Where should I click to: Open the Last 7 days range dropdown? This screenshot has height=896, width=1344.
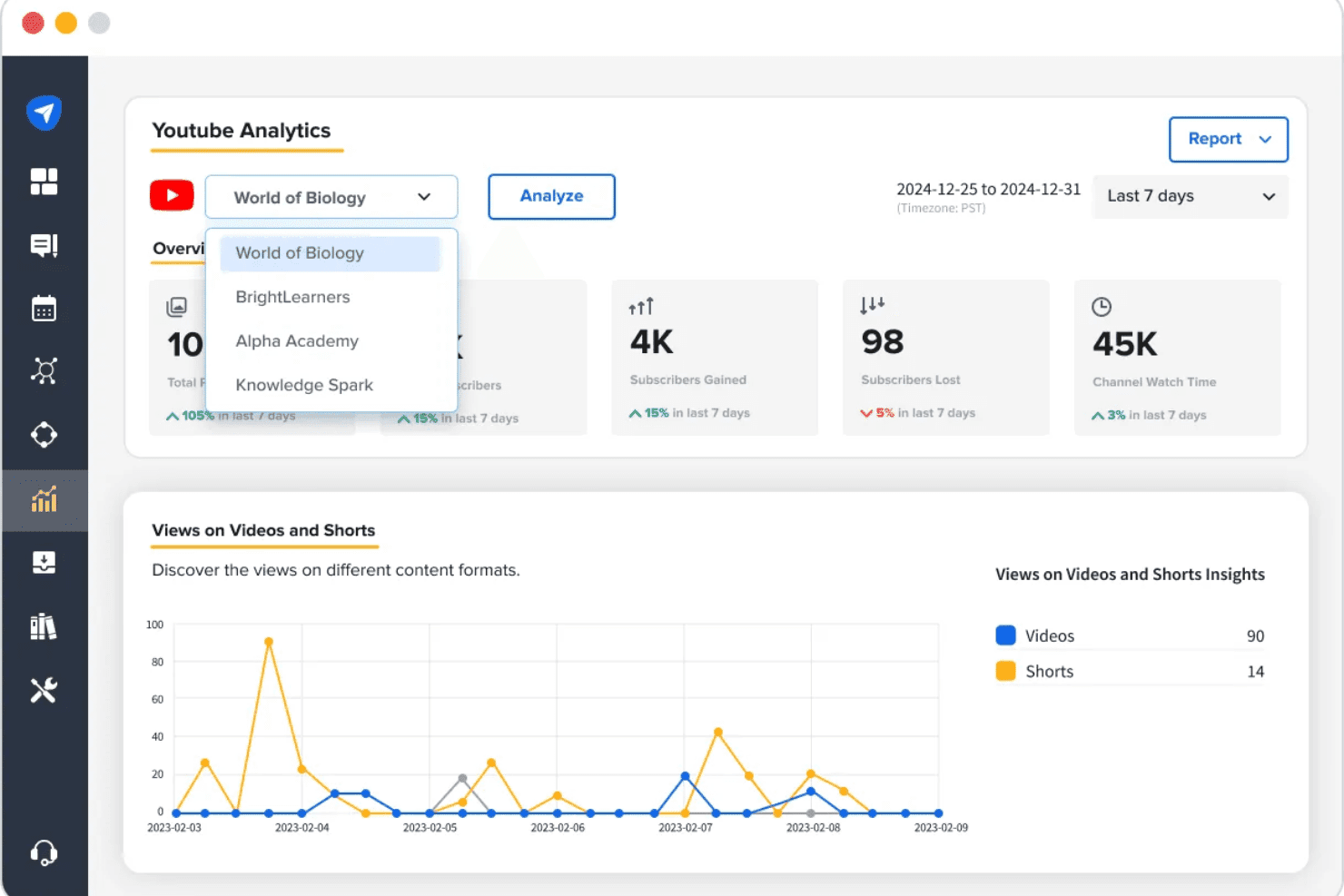tap(1191, 196)
